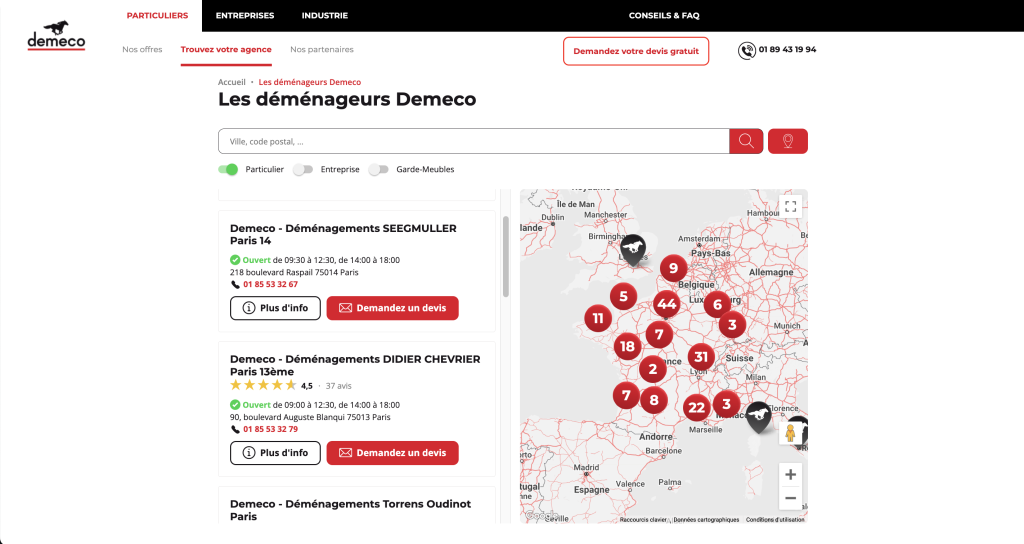The image size is (1024, 544).
Task: Click the 37 avis reviews text
Action: coord(338,386)
